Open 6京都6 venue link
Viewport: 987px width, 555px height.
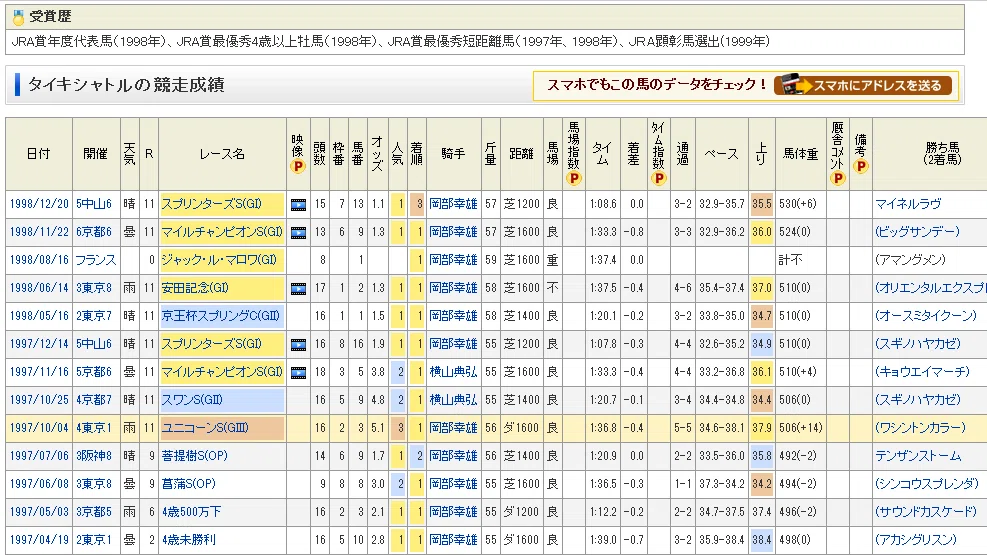tap(94, 232)
